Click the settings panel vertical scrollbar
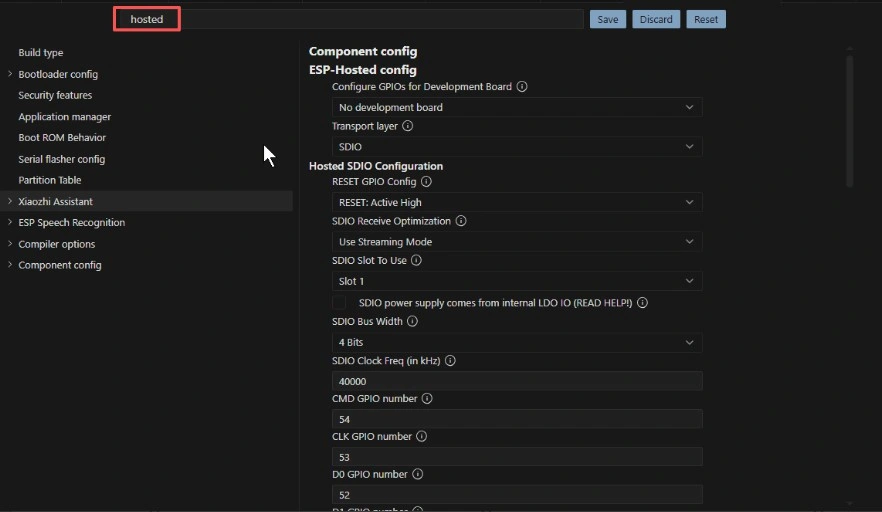Viewport: 882px width, 512px height. (850, 120)
